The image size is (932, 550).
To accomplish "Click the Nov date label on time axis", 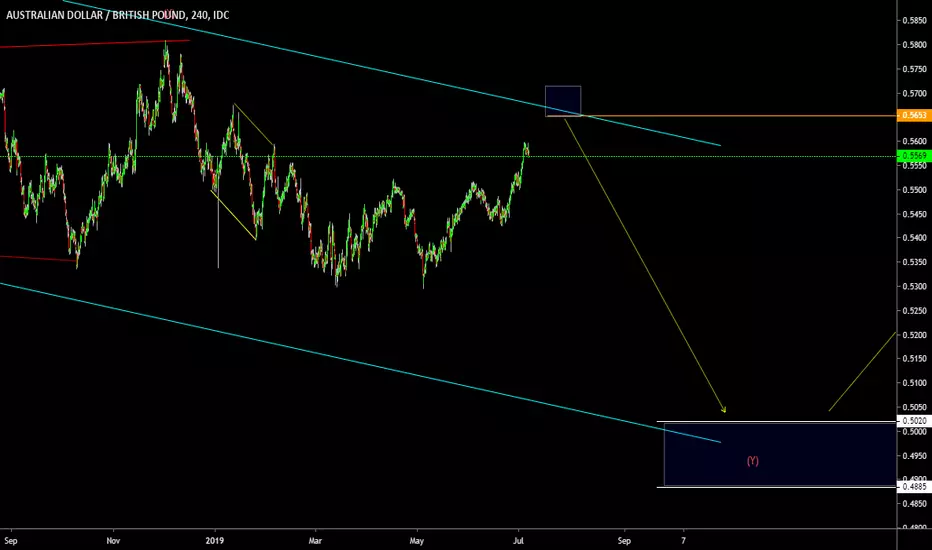I will click(x=113, y=540).
